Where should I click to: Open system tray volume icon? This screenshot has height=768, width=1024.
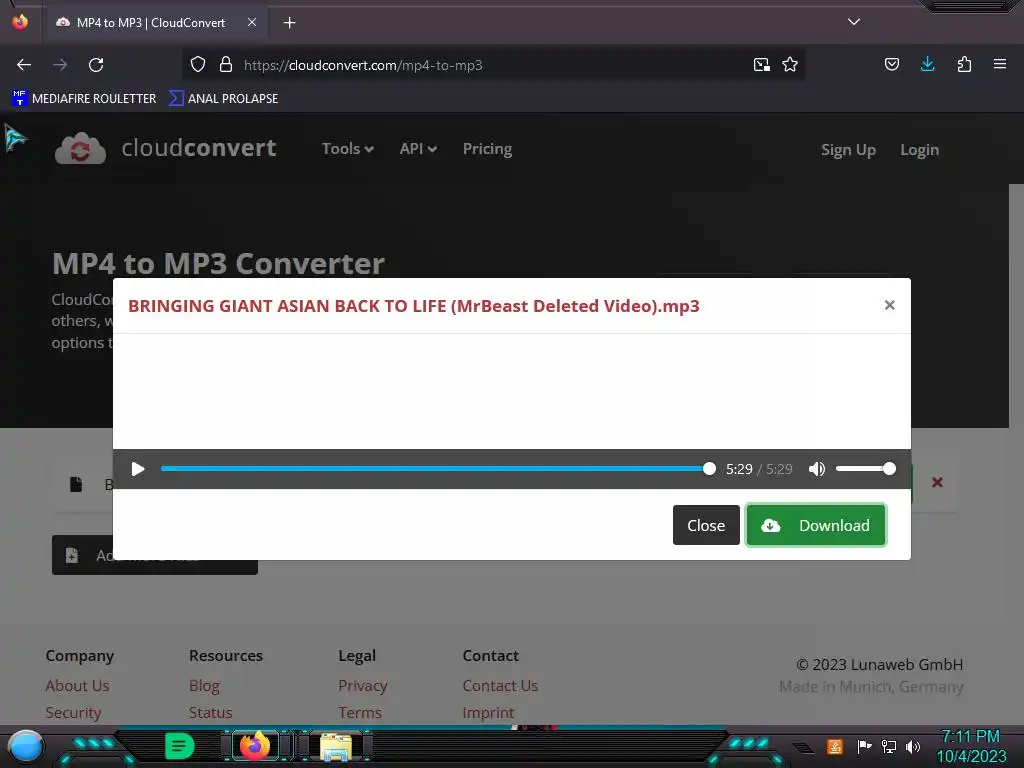click(912, 746)
